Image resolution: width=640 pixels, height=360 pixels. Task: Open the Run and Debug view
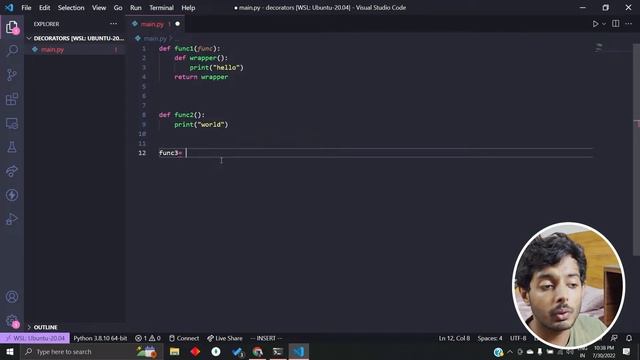tap(12, 219)
